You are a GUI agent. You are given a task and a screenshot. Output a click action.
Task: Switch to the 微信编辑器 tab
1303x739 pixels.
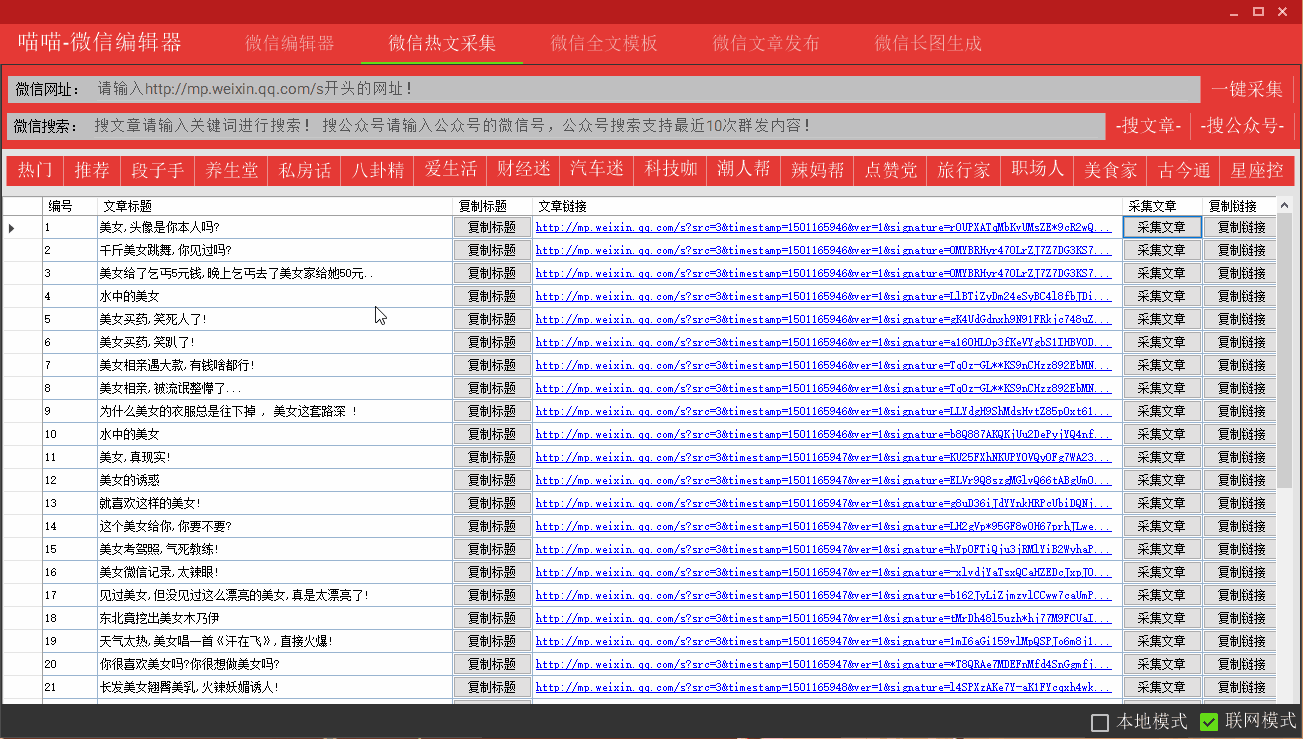pos(290,43)
